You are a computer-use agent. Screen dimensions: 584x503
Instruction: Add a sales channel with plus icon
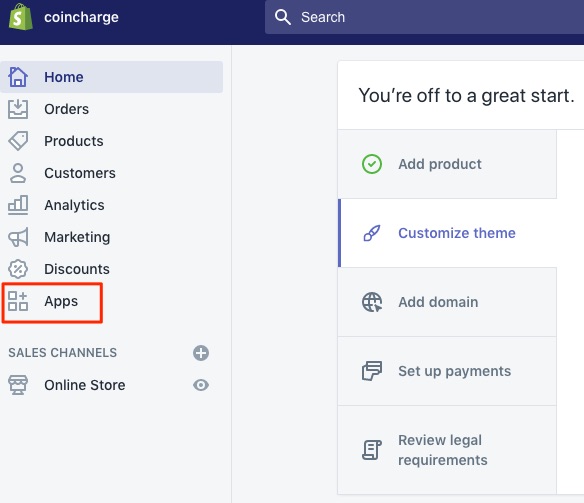coord(201,353)
